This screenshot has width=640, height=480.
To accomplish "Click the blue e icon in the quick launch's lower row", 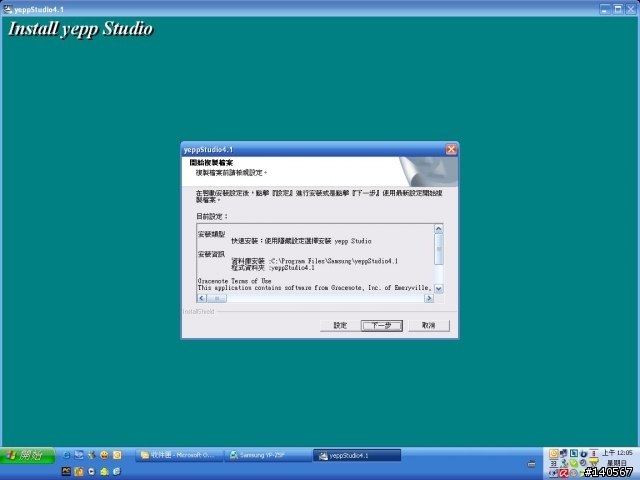I will click(117, 471).
